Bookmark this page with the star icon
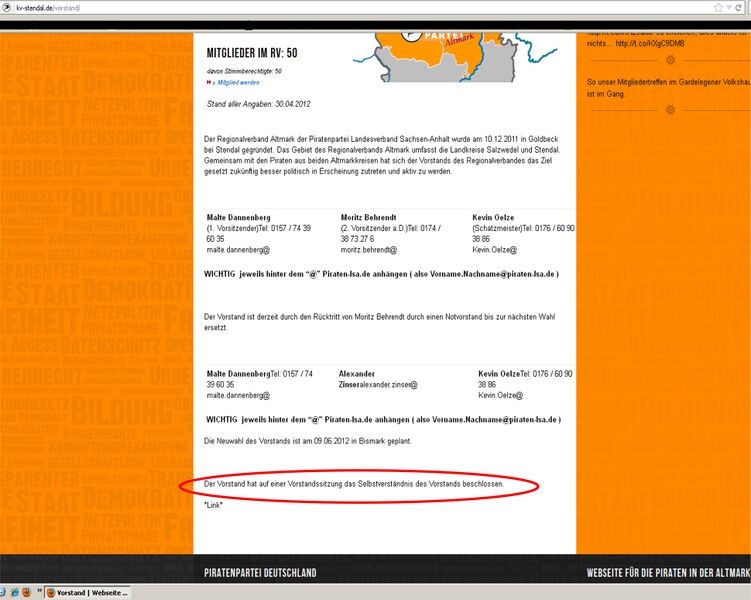Viewport: 751px width, 600px height. point(718,7)
